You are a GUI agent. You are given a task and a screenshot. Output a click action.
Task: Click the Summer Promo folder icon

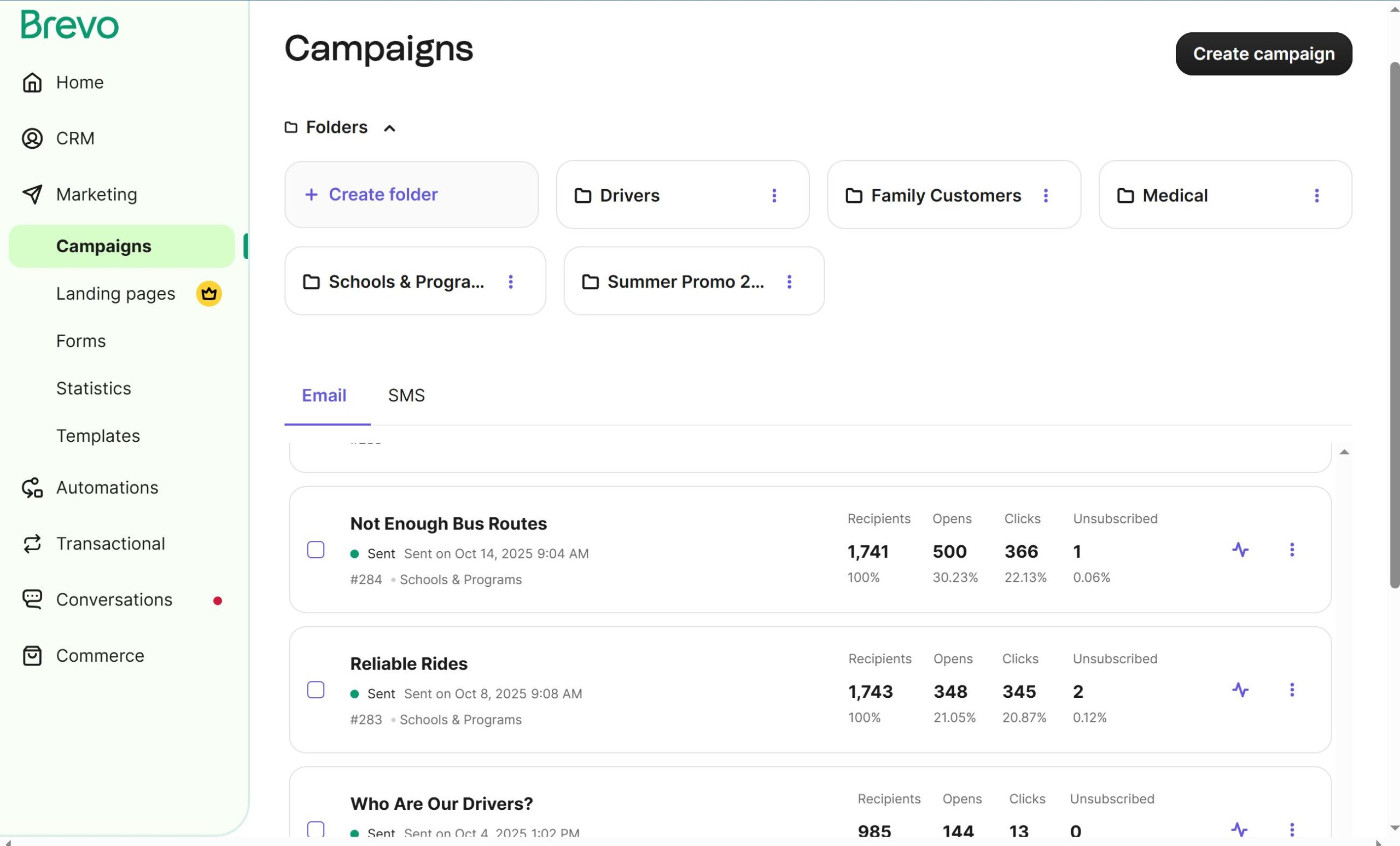[x=590, y=282]
